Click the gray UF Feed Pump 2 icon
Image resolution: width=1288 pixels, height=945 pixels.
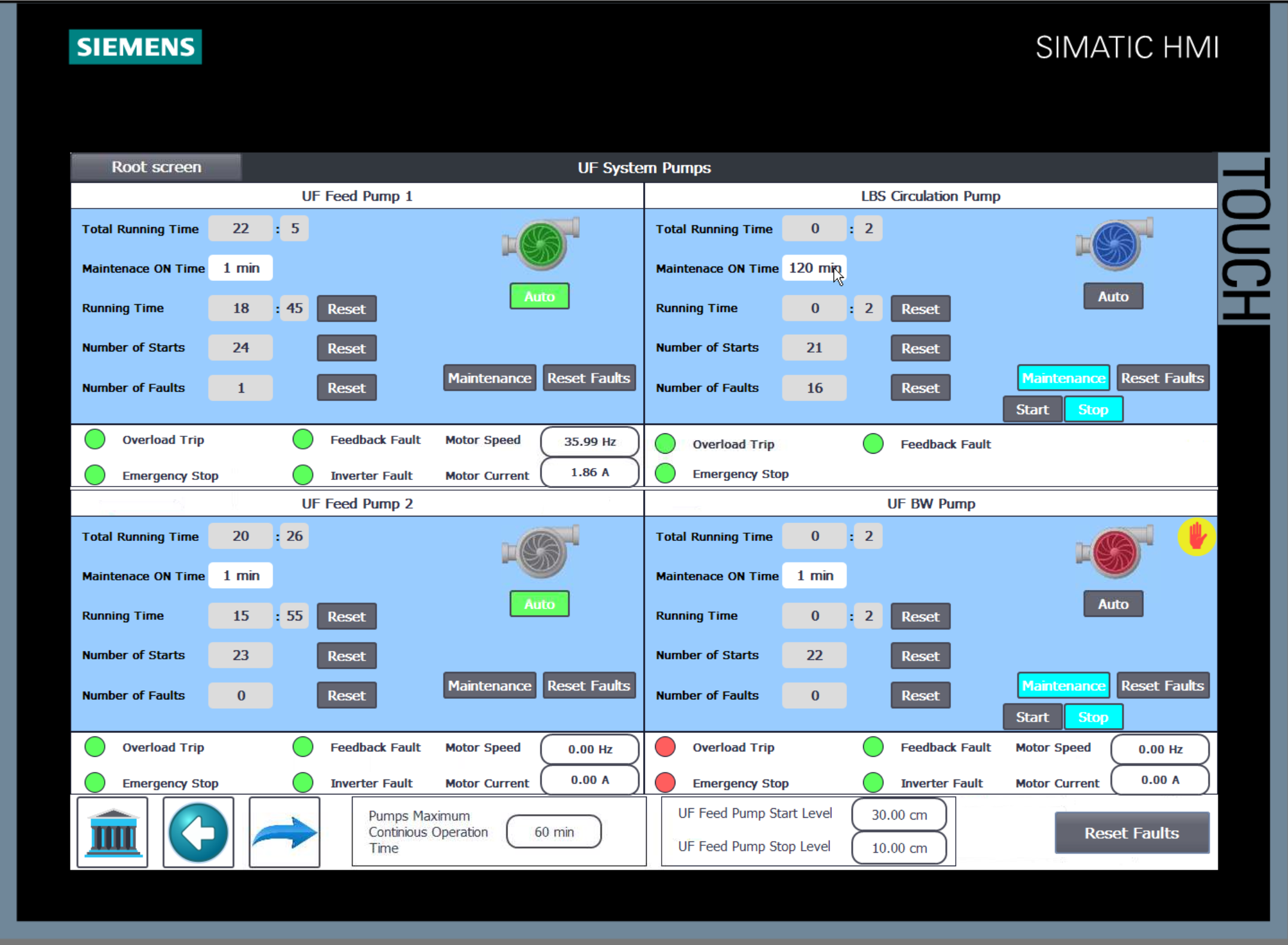click(541, 552)
